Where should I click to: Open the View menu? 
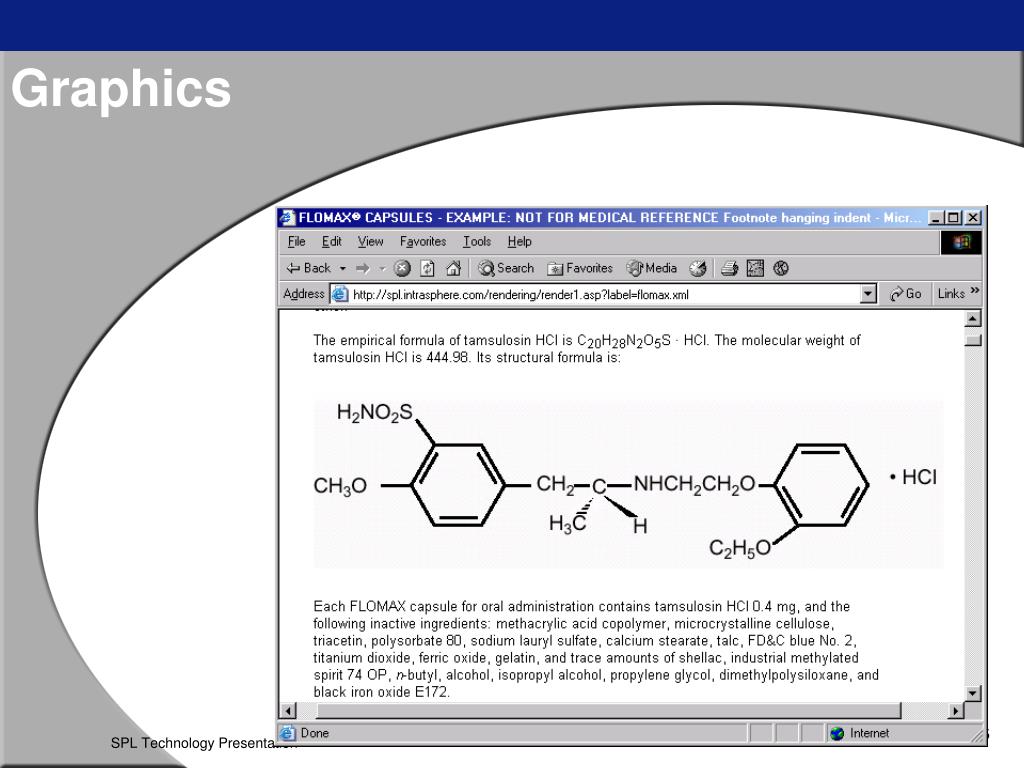coord(370,242)
